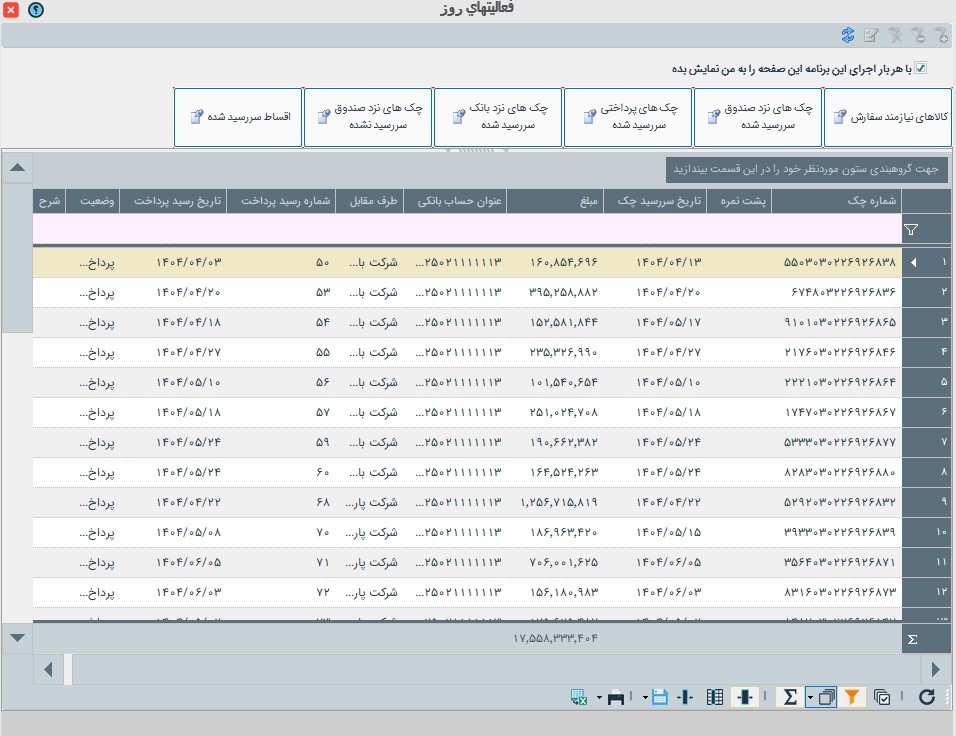Viewport: 956px width, 736px height.
Task: Open the dropdown arrow beside the stacked windows icon
Action: (811, 698)
